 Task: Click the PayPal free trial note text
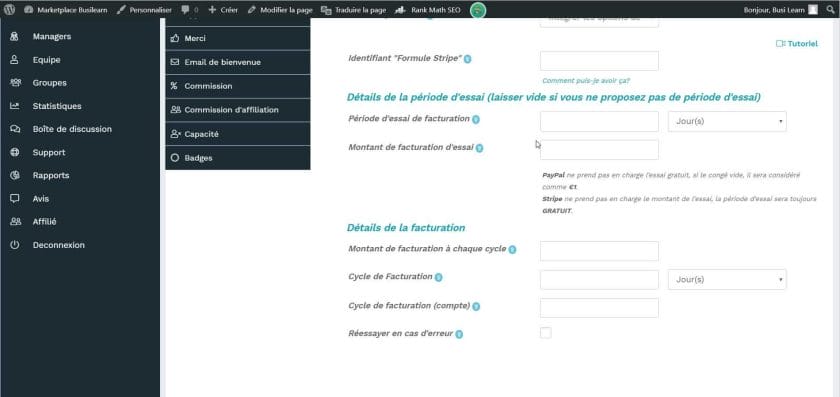(x=671, y=181)
